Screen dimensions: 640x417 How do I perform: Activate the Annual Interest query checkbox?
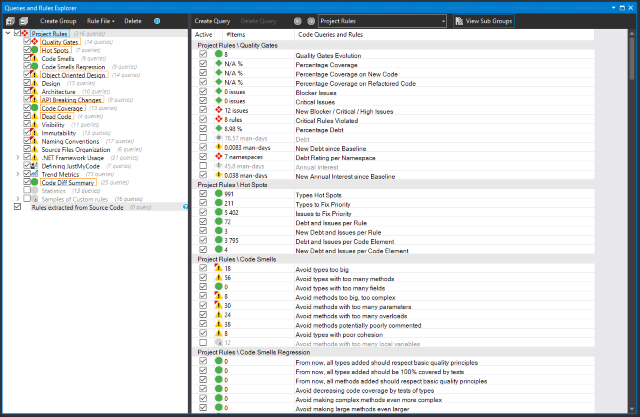[x=203, y=166]
